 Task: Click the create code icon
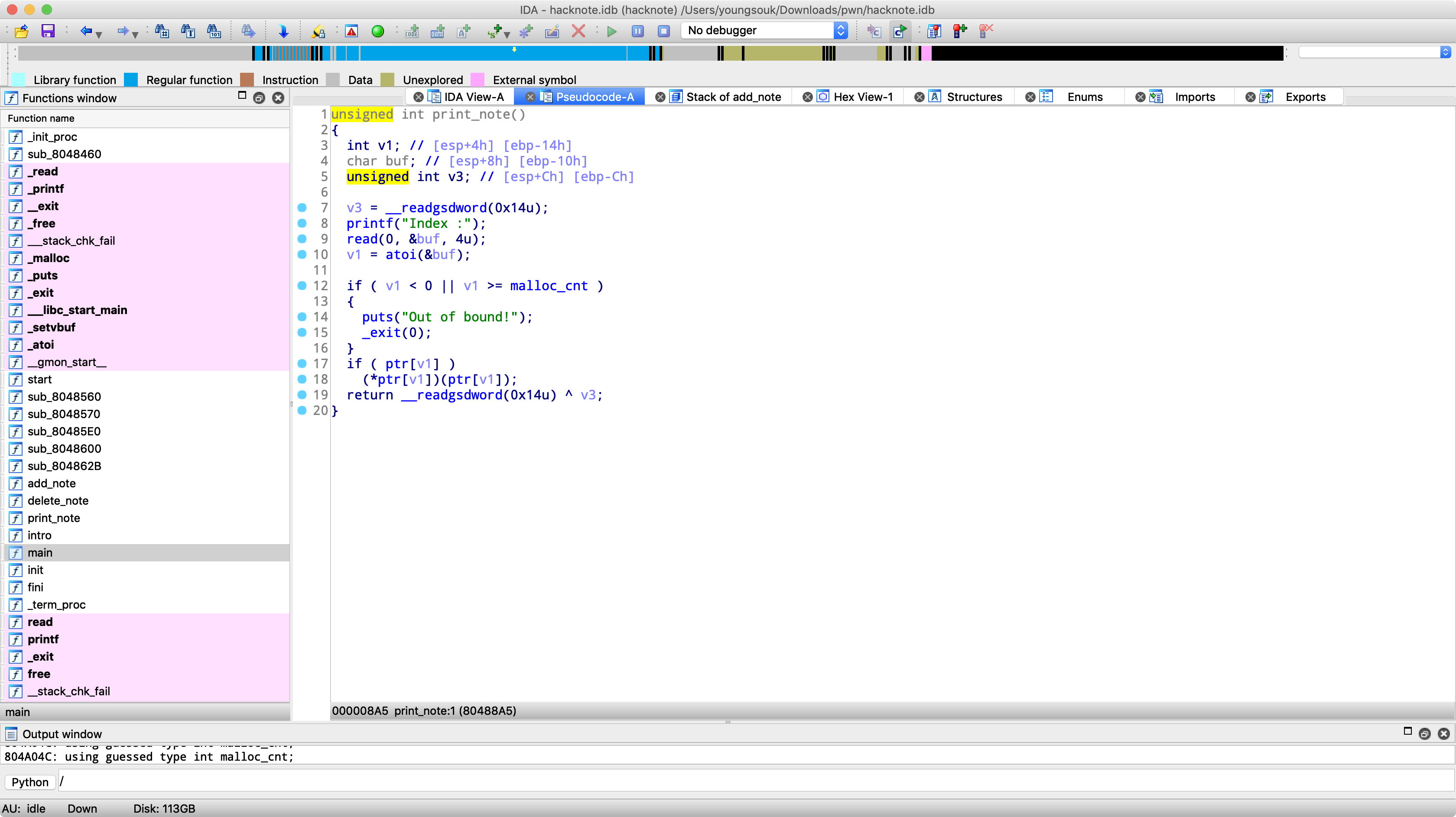click(x=412, y=31)
